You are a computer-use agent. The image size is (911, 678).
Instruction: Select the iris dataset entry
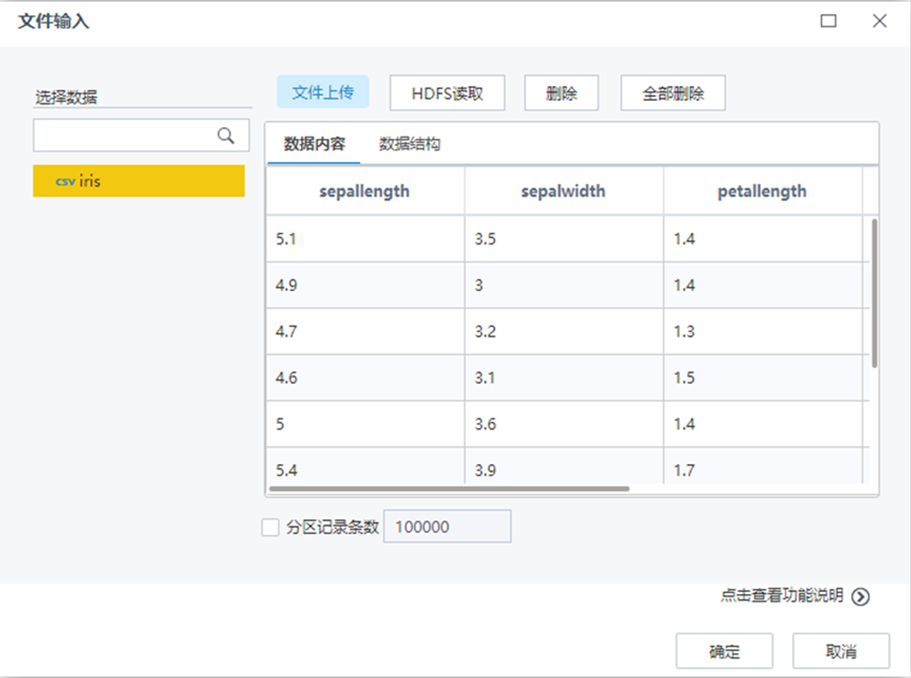pos(140,182)
